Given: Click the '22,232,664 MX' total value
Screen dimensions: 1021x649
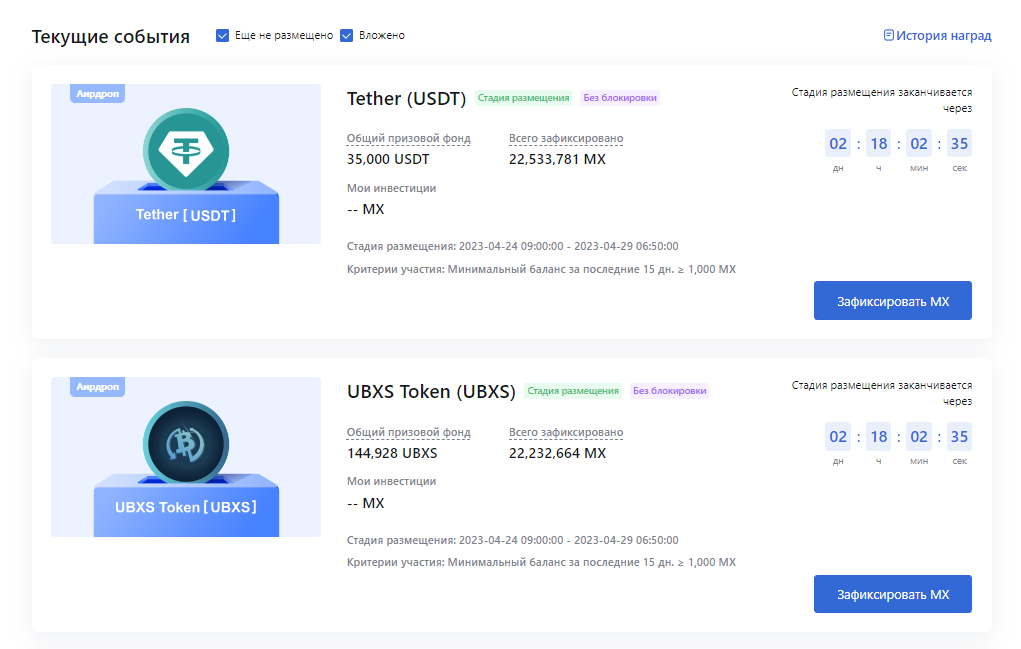Looking at the screenshot, I should click(x=557, y=453).
